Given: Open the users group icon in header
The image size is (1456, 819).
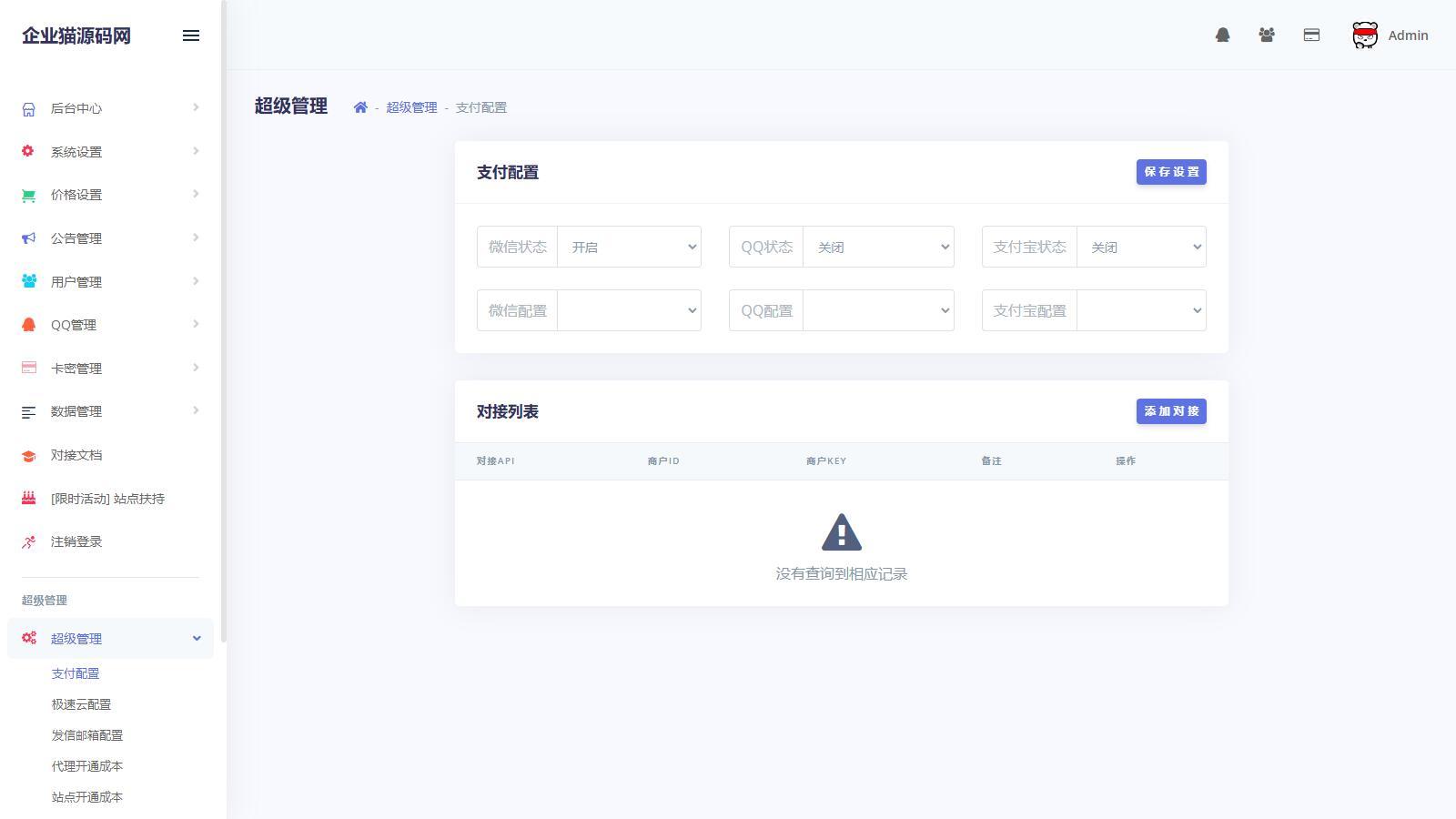Looking at the screenshot, I should click(1267, 35).
